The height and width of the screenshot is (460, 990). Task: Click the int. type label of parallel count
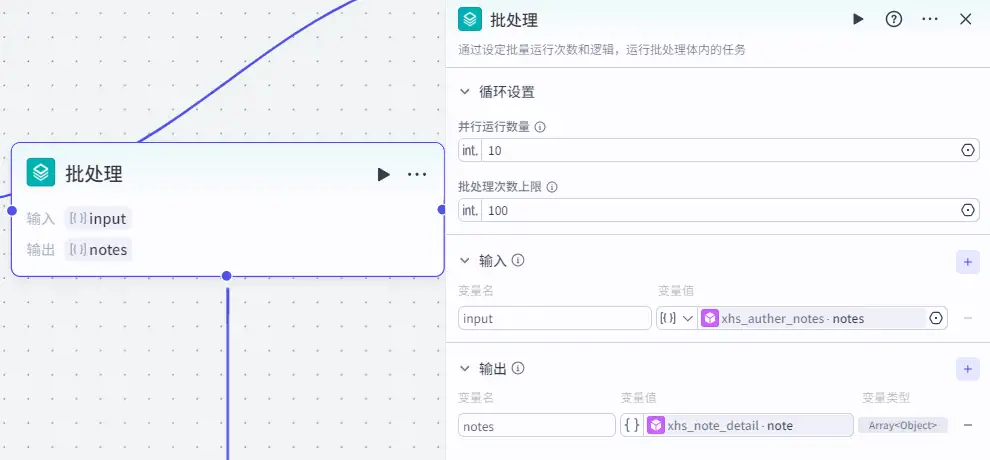(470, 150)
